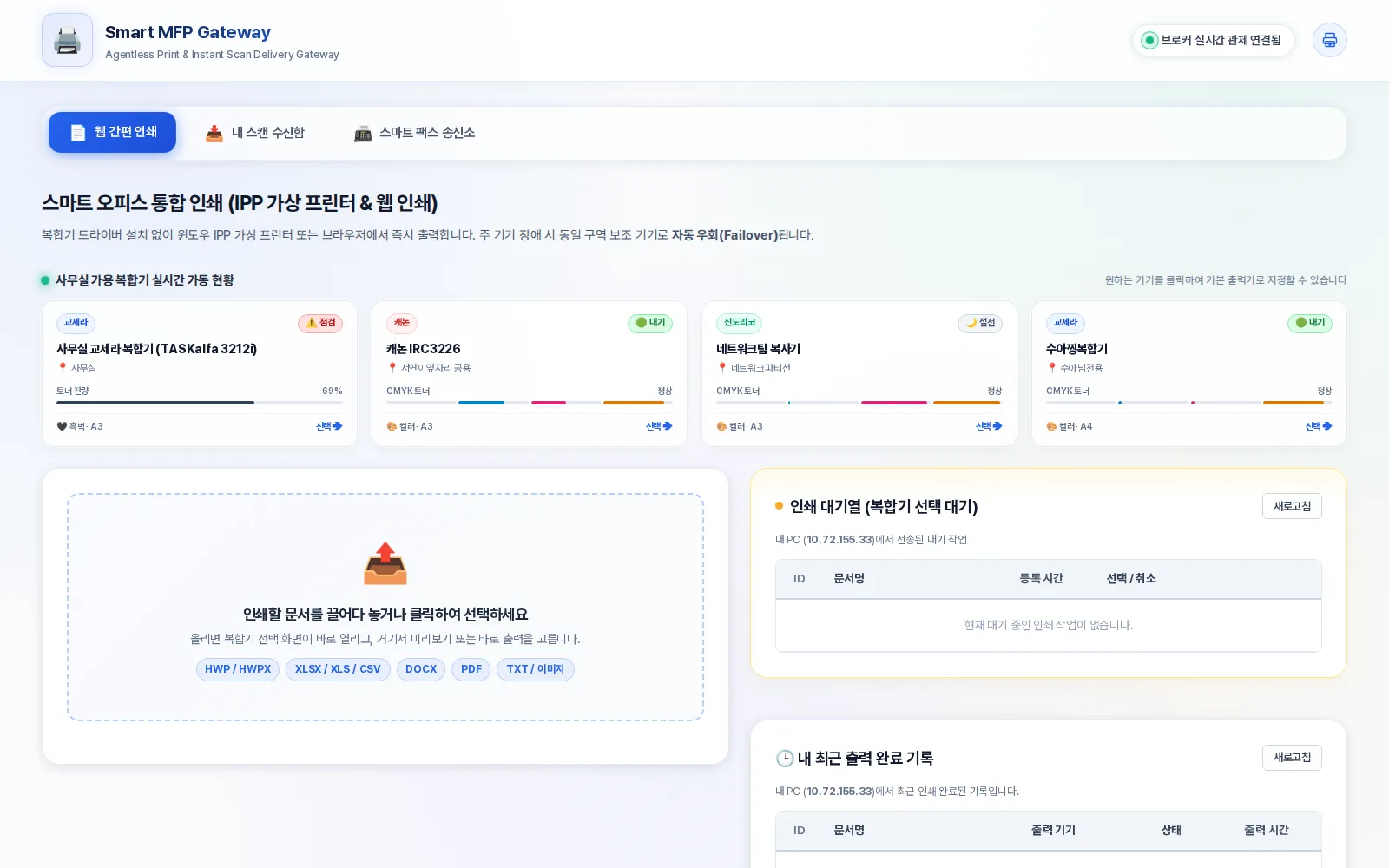Refresh the 인쇄 대기열 queue with 새로고침
The image size is (1389, 868).
click(1292, 506)
